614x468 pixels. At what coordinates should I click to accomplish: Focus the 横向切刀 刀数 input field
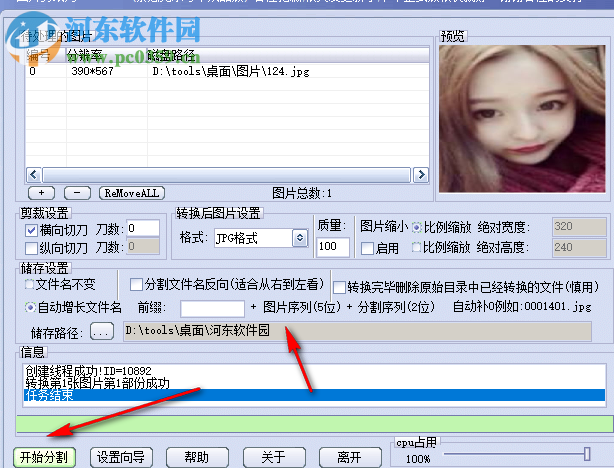coord(143,228)
